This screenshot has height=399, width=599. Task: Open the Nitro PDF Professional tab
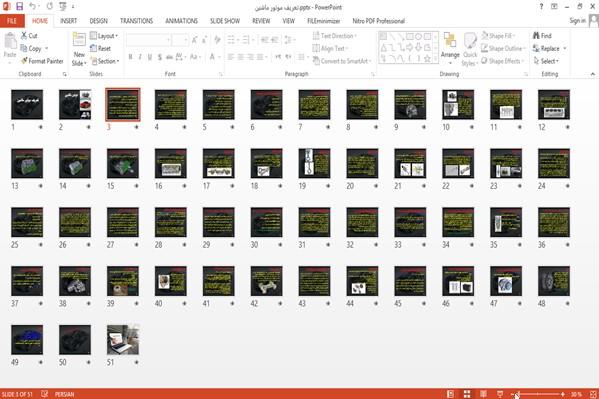point(379,21)
